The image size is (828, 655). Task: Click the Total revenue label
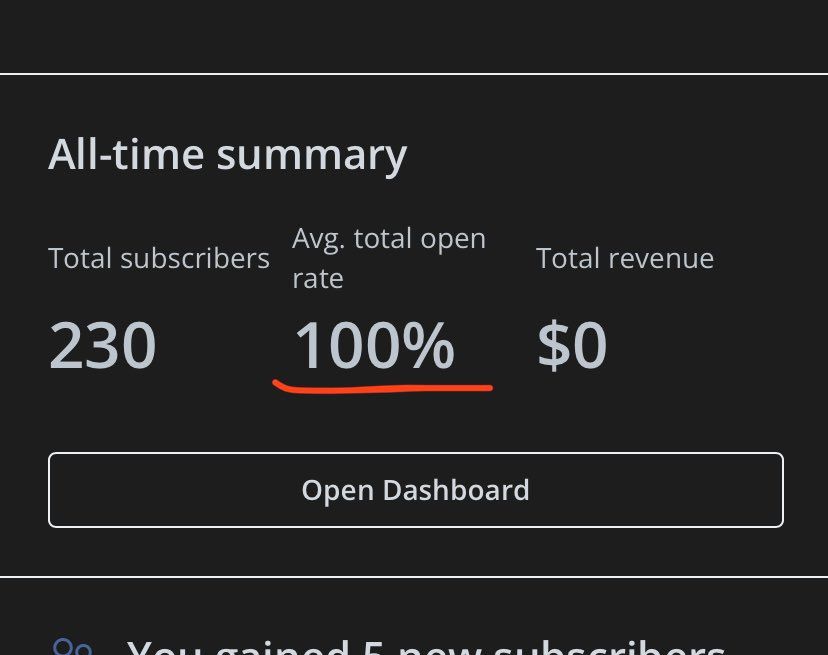(x=625, y=258)
